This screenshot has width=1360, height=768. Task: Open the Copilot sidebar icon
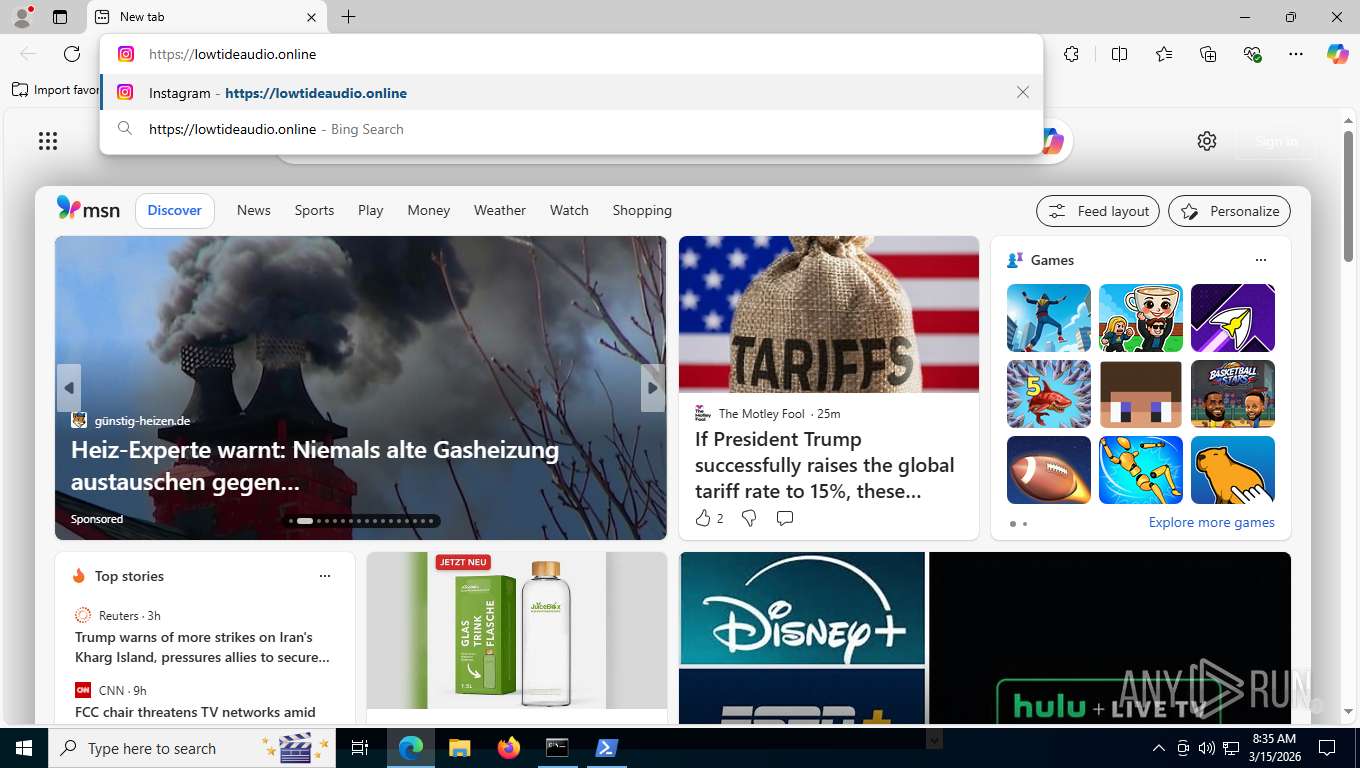1338,54
